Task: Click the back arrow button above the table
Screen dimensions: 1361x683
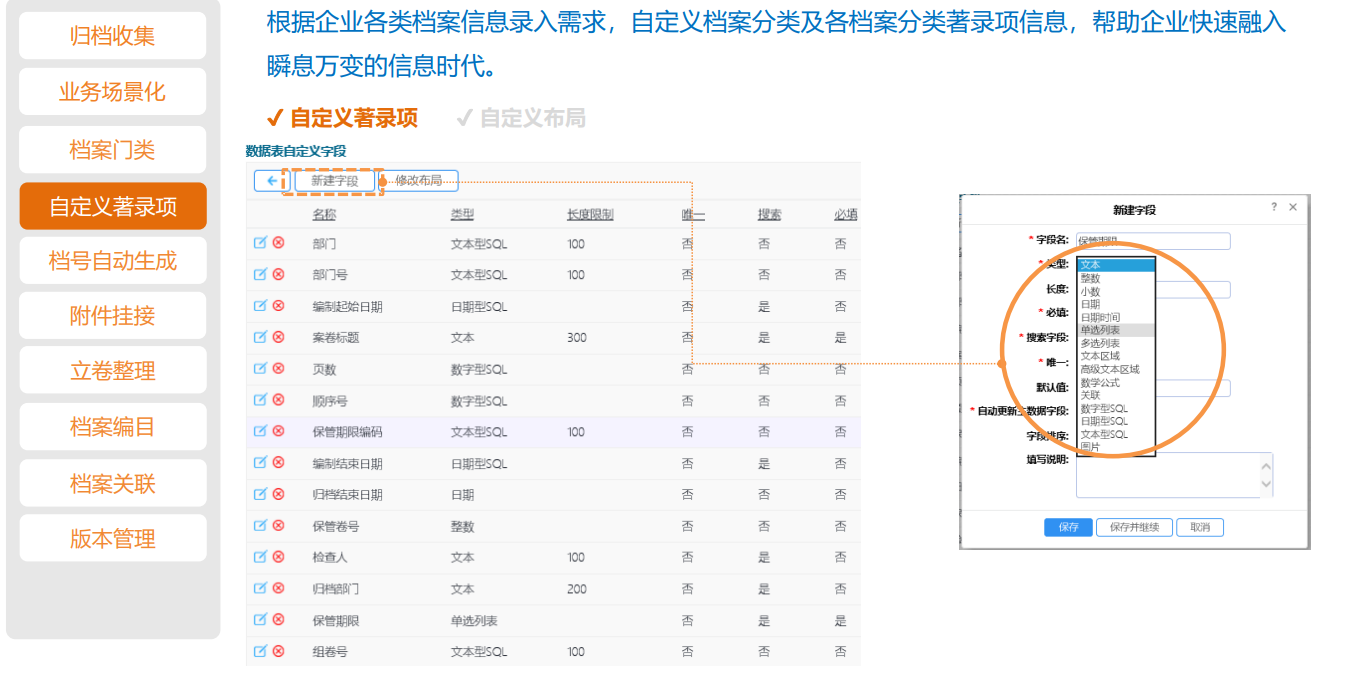Action: coord(268,181)
